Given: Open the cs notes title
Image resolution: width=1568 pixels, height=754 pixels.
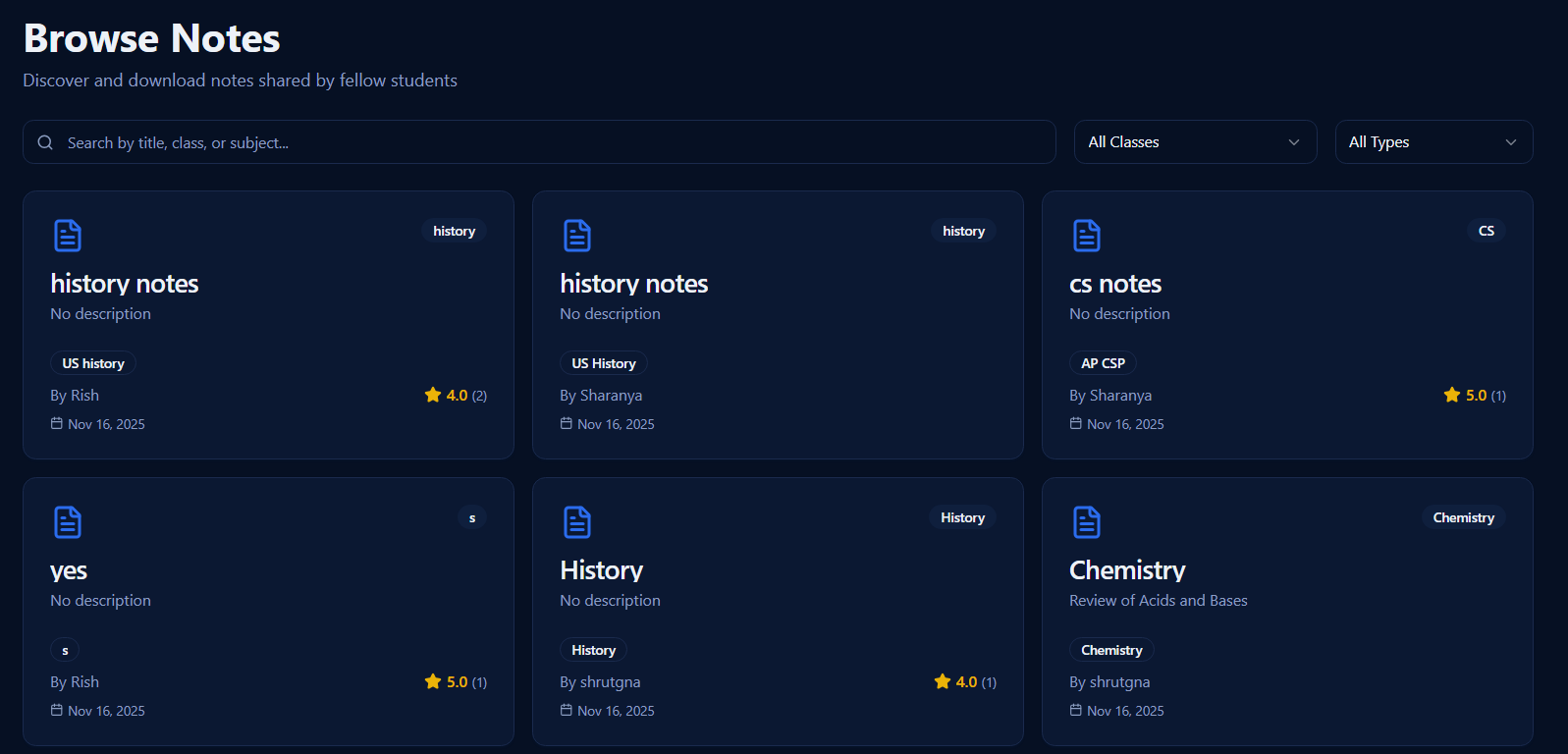Looking at the screenshot, I should (1115, 284).
